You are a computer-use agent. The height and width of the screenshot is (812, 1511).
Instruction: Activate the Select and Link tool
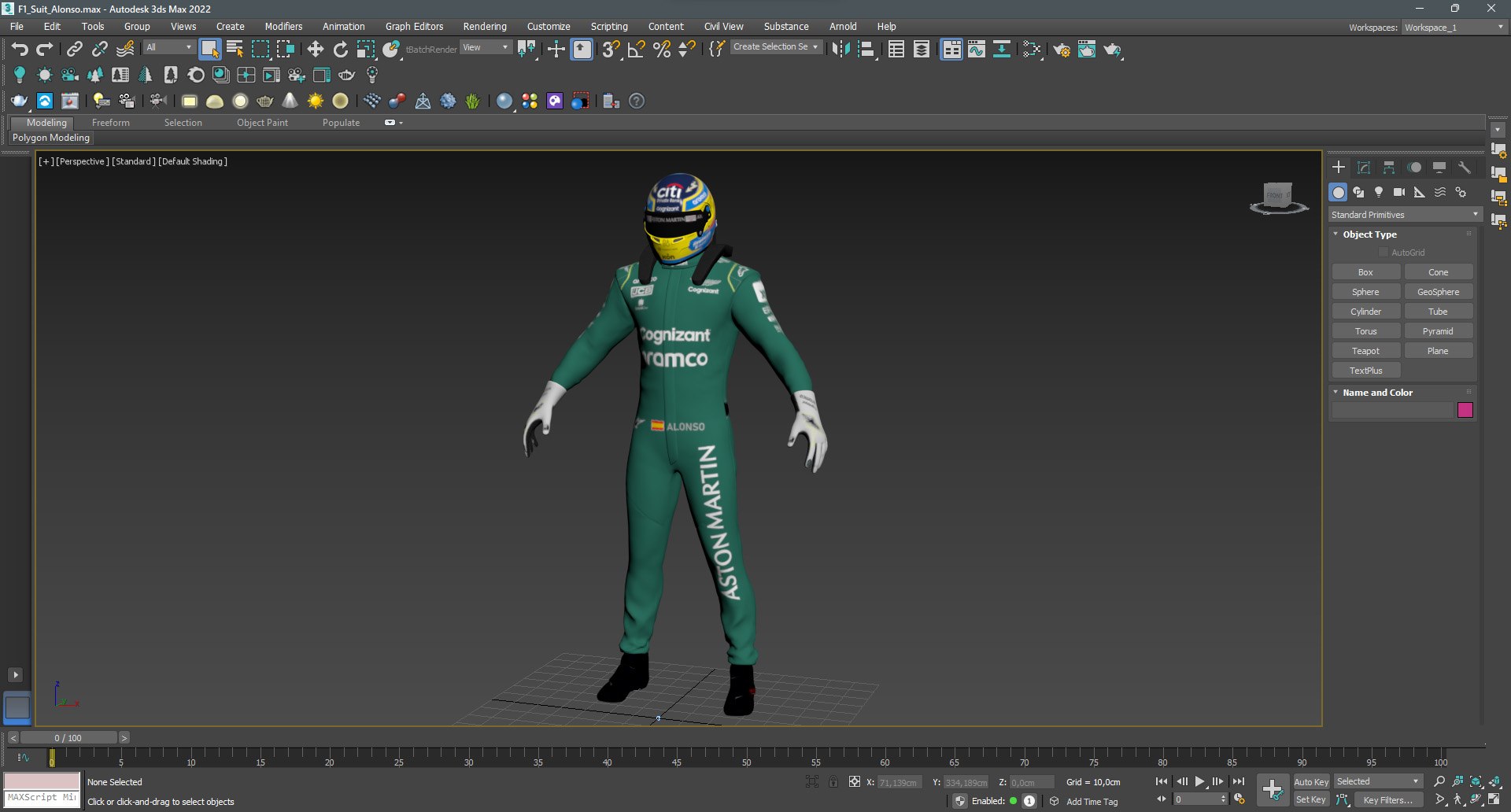pyautogui.click(x=74, y=50)
